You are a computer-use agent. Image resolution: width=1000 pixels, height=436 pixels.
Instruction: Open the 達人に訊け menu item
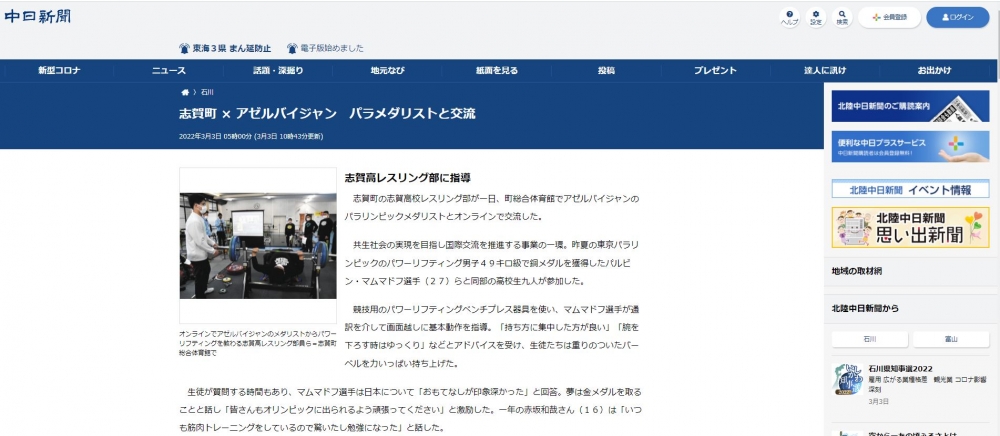coord(825,71)
